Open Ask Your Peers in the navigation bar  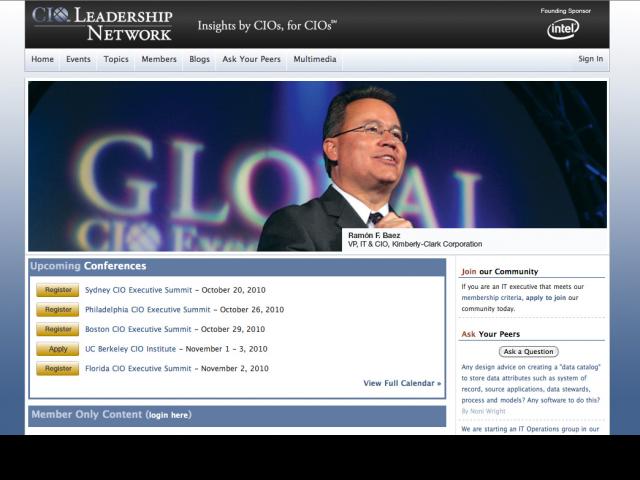(251, 59)
